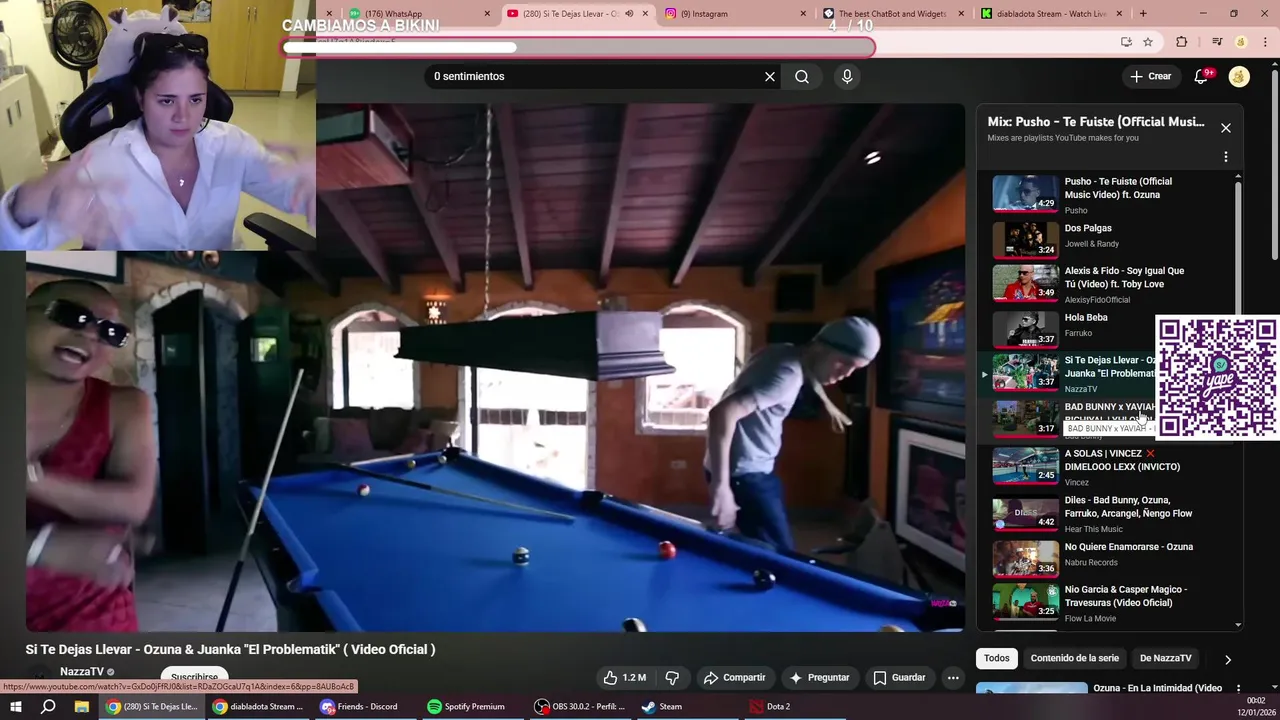1280x720 pixels.
Task: Switch to diabladota Stream Chrome taskbar window
Action: click(x=257, y=707)
